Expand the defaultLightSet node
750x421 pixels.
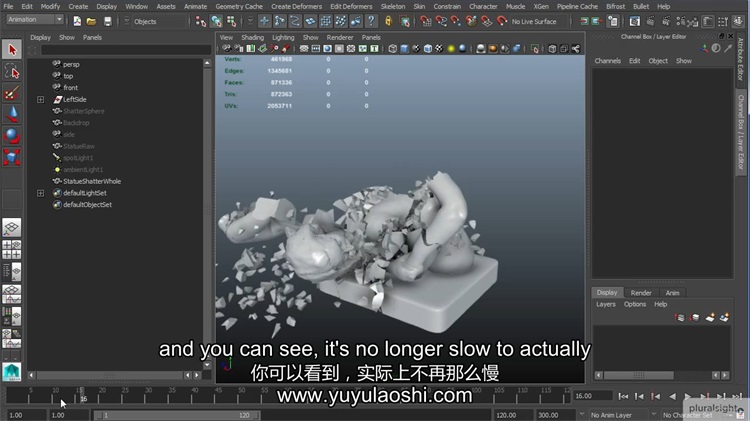(41, 193)
